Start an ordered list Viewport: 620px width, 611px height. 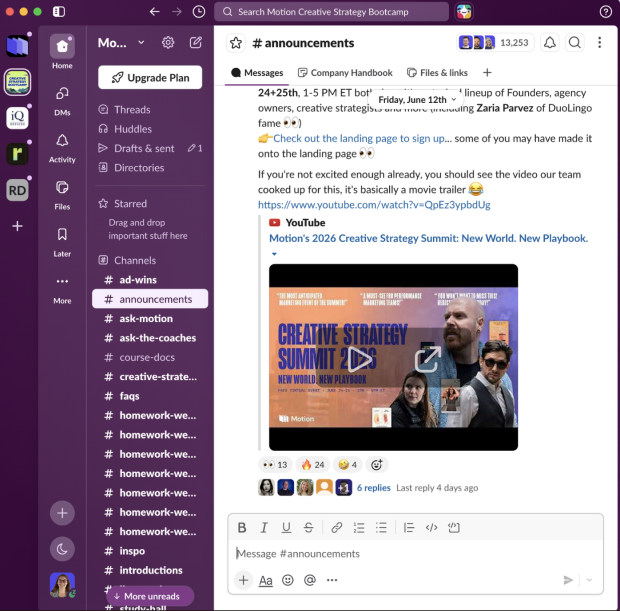coord(359,527)
